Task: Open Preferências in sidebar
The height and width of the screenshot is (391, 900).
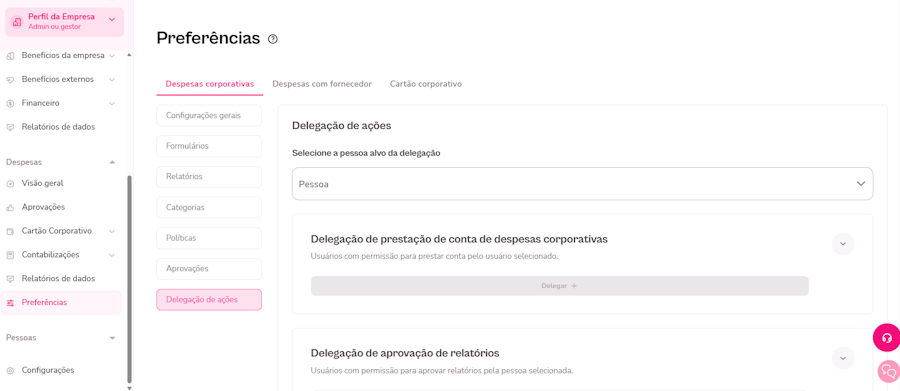Action: [x=61, y=303]
